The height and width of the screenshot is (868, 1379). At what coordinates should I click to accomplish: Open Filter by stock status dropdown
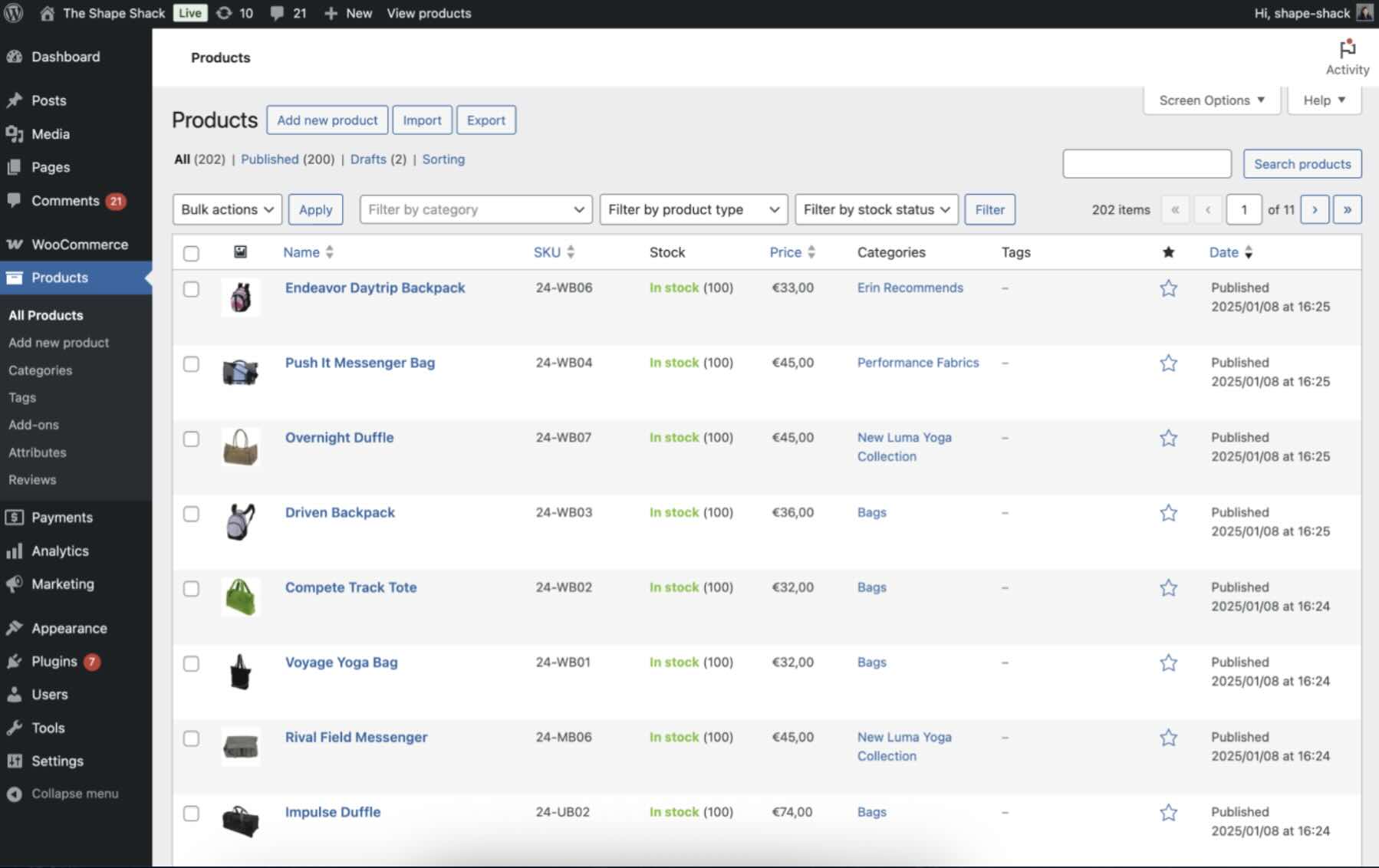pyautogui.click(x=877, y=209)
